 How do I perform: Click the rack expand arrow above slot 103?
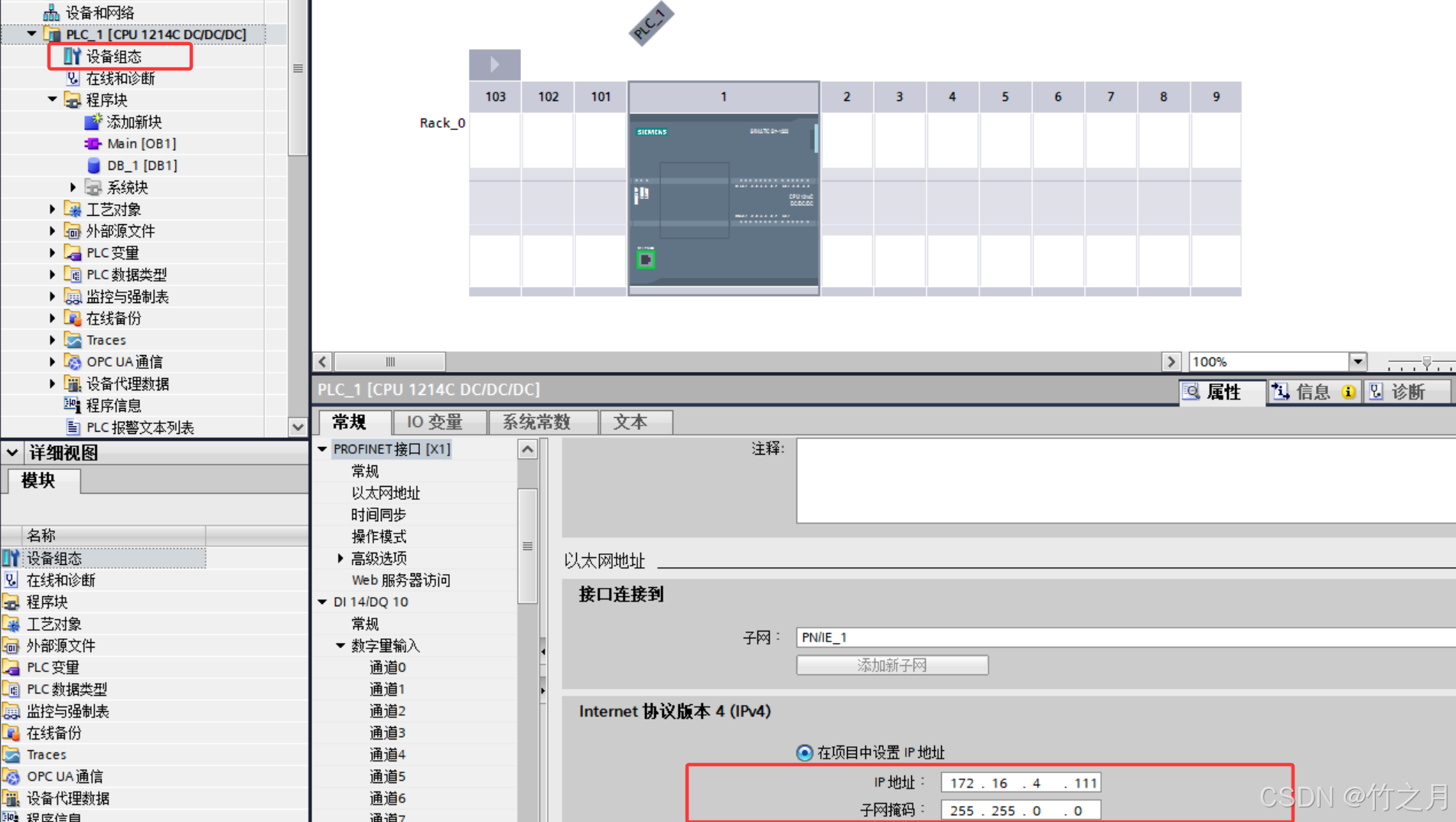[x=494, y=64]
